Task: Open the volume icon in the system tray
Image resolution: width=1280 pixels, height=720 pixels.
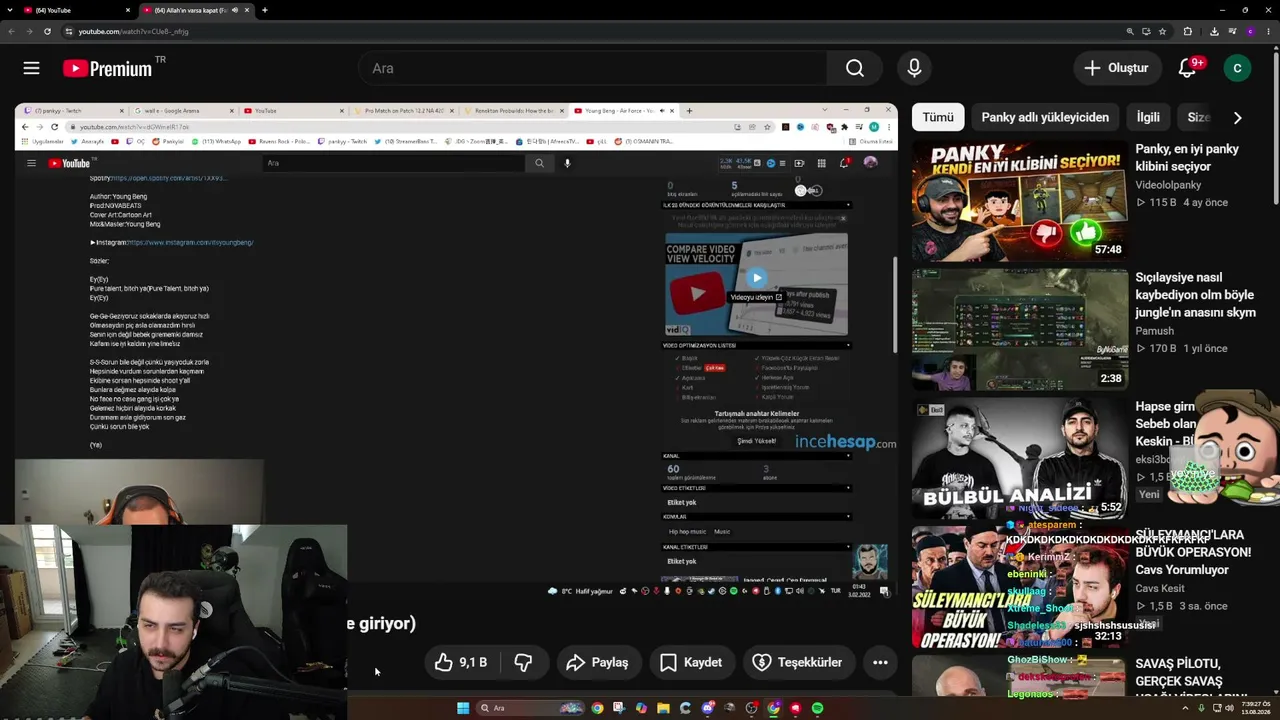Action: (x=1230, y=708)
